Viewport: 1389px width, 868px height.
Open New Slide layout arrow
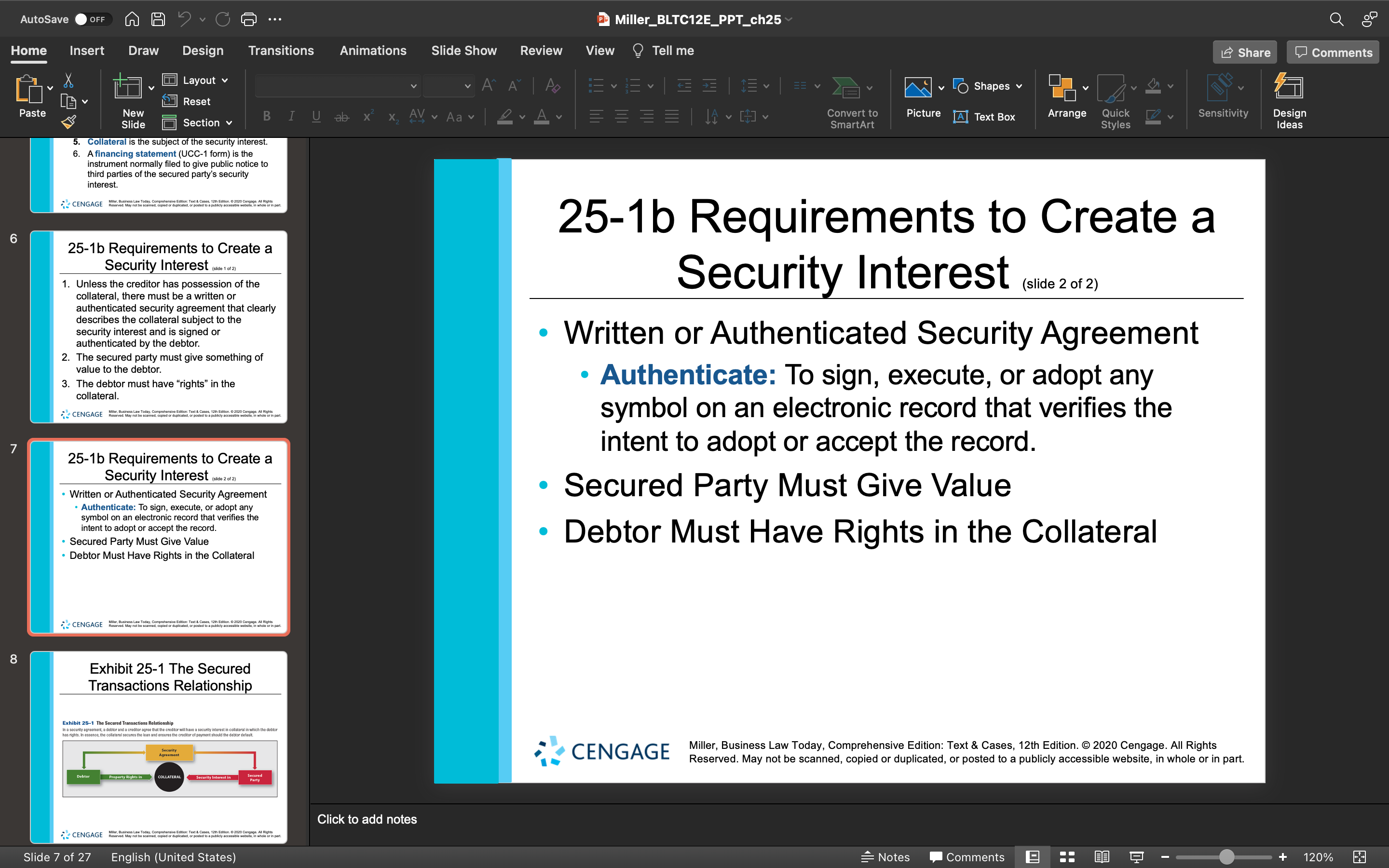click(x=151, y=88)
